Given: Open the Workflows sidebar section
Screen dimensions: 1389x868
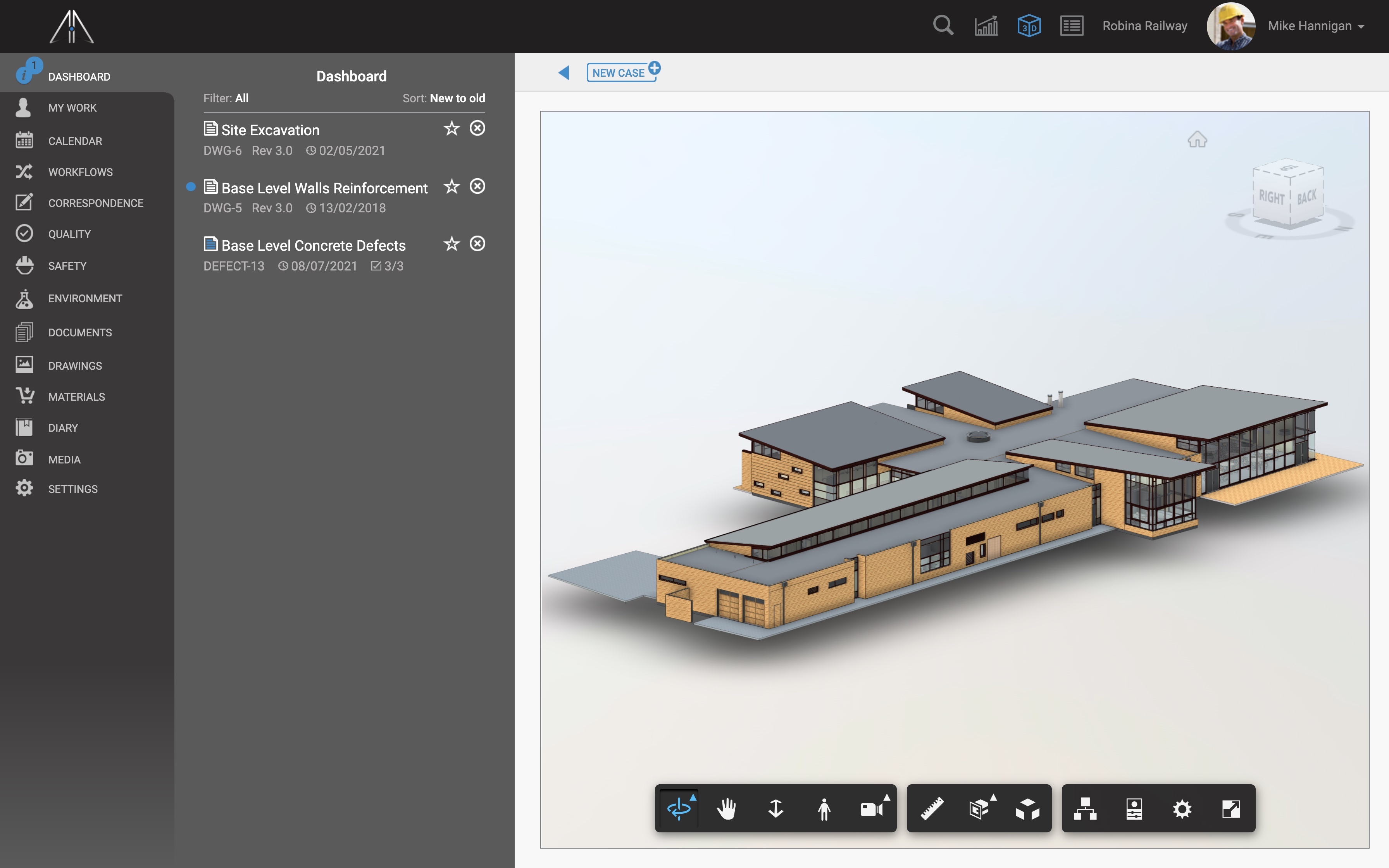Looking at the screenshot, I should 80,172.
